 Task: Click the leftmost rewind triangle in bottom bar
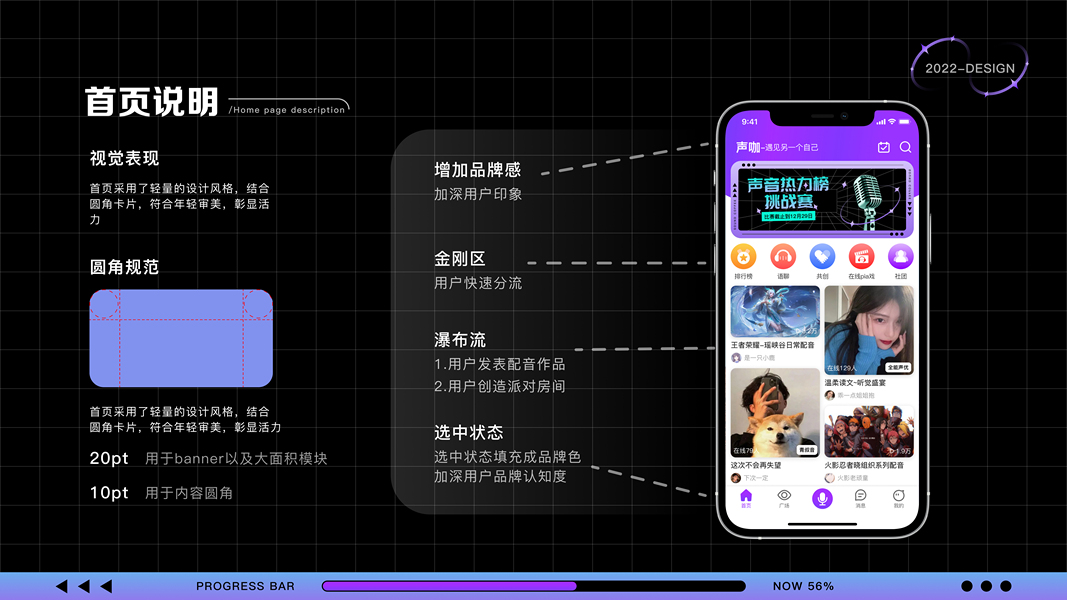(x=62, y=586)
